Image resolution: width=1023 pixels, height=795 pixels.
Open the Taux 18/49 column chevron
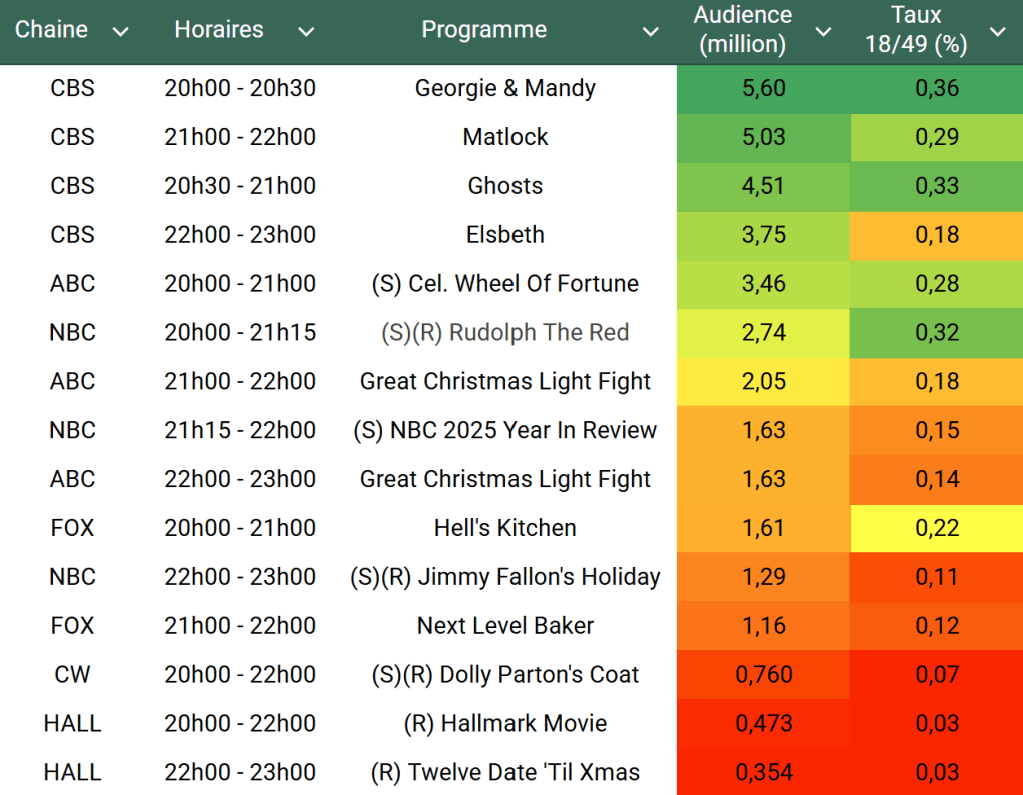tap(997, 32)
